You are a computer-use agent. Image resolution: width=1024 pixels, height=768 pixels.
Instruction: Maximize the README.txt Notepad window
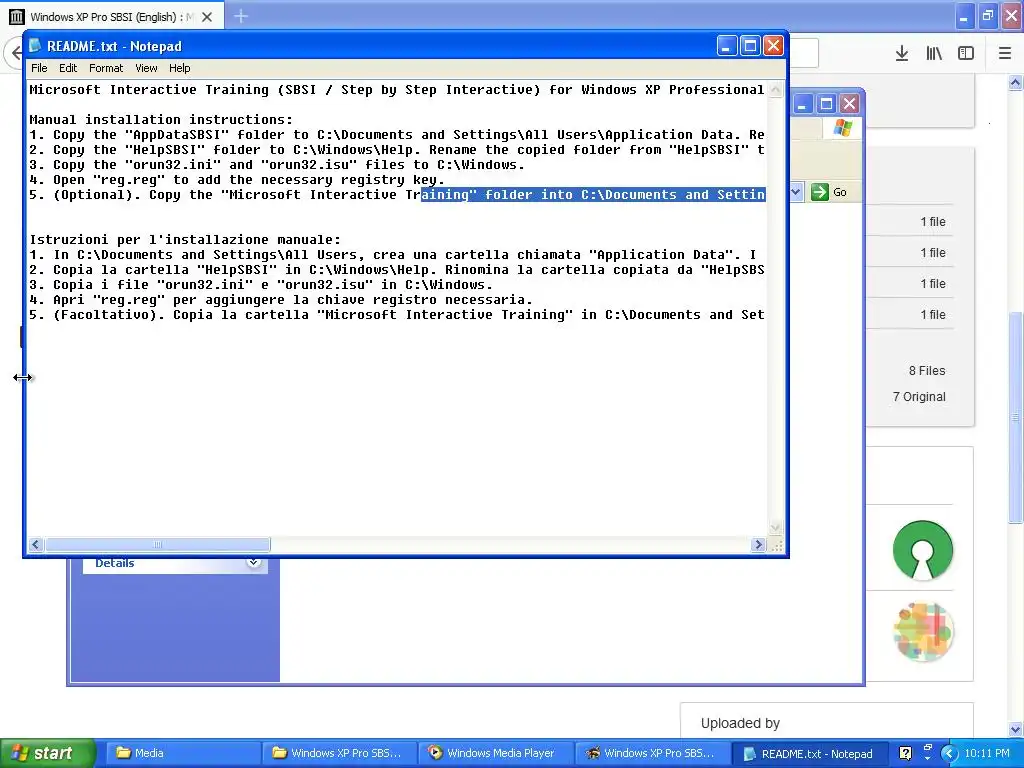750,46
